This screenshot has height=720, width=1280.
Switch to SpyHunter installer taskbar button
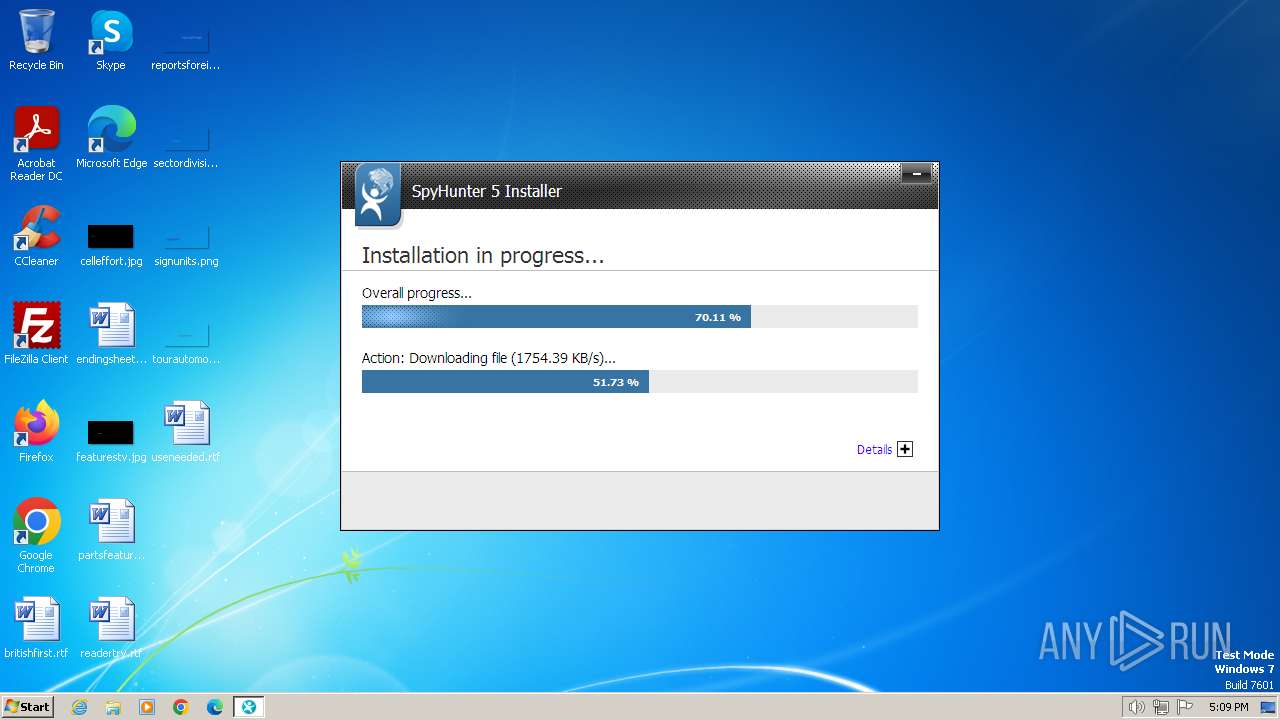(248, 707)
